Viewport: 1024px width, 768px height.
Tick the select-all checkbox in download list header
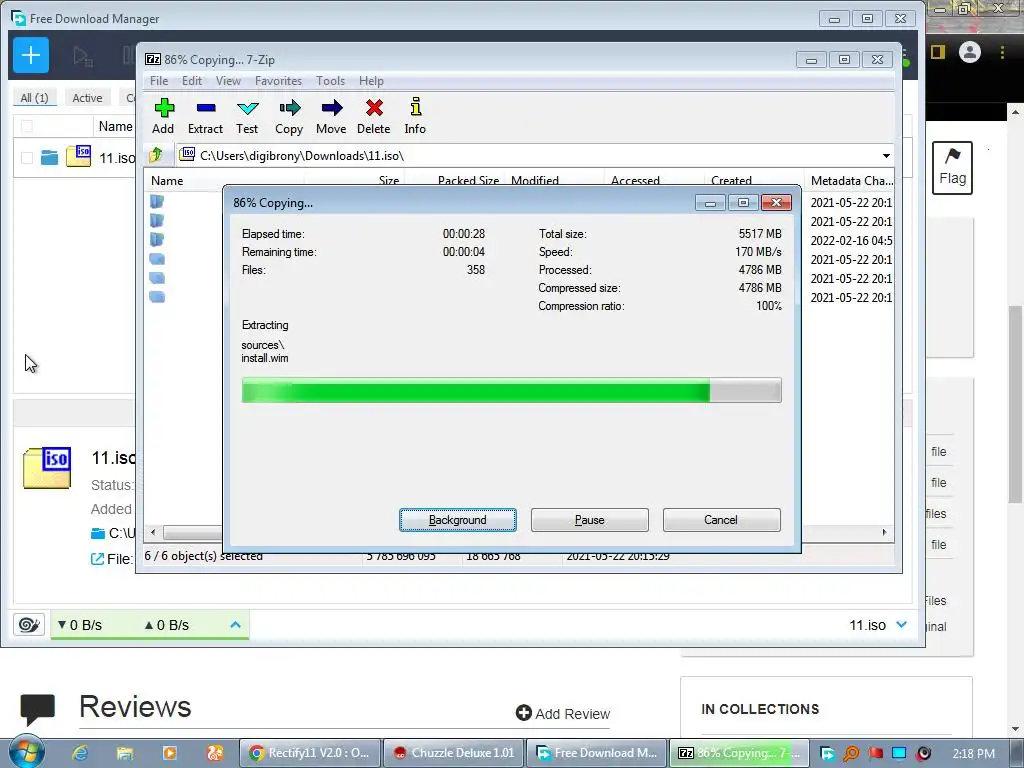pos(27,126)
